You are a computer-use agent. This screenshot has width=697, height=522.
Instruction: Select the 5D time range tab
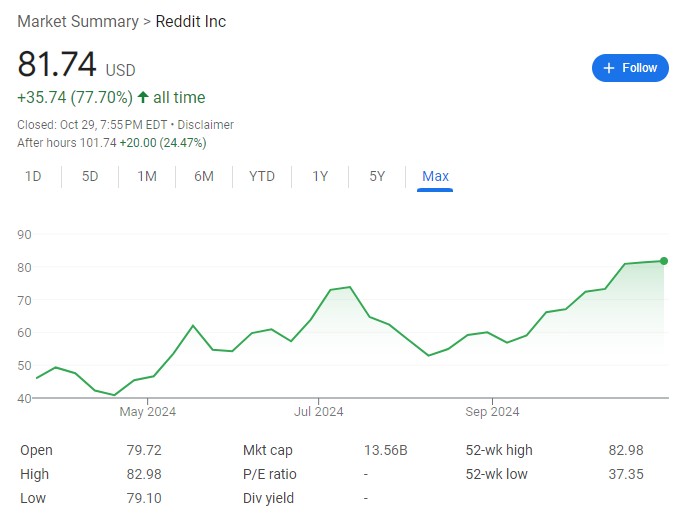tap(90, 176)
